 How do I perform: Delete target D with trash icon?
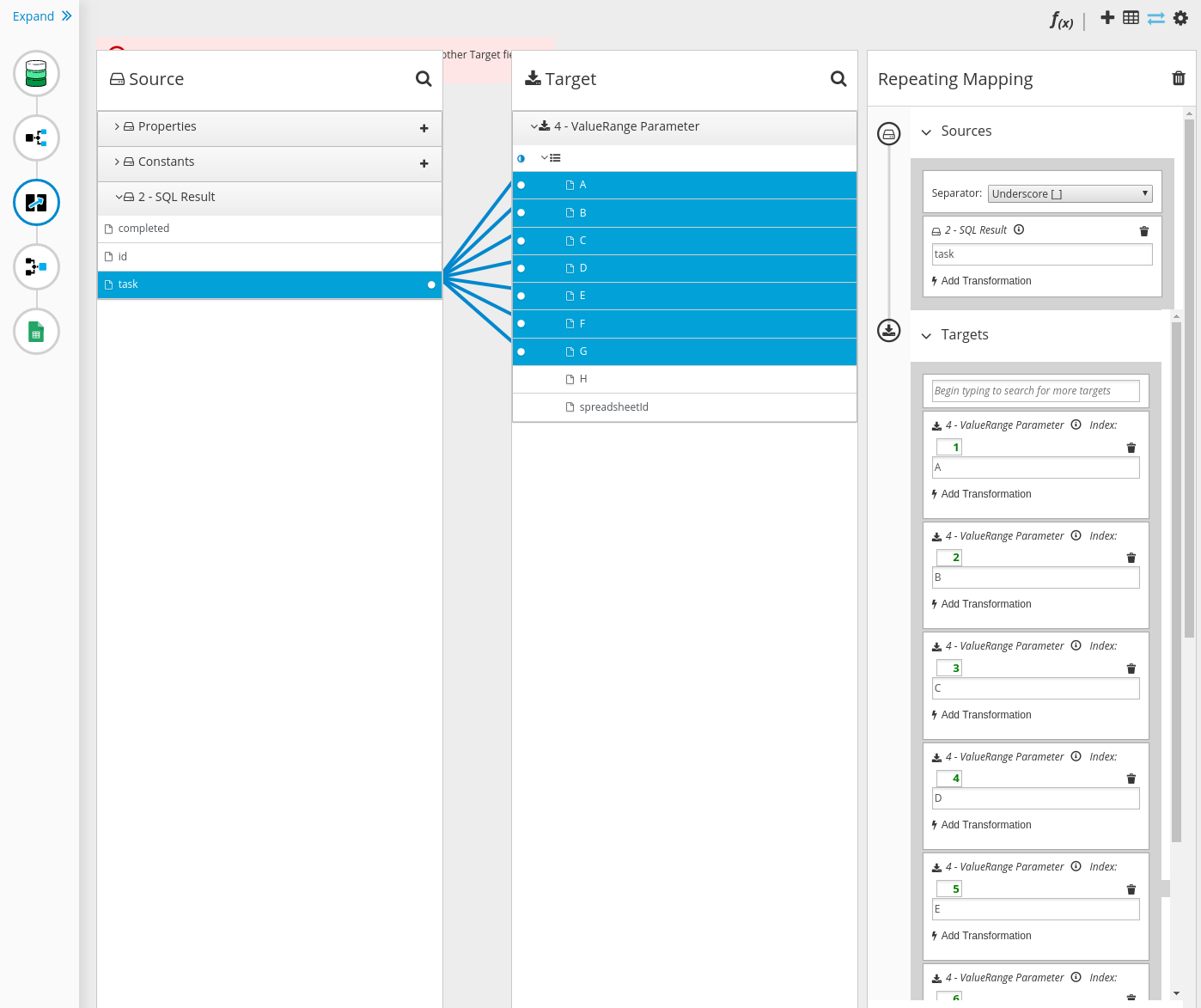pos(1131,779)
